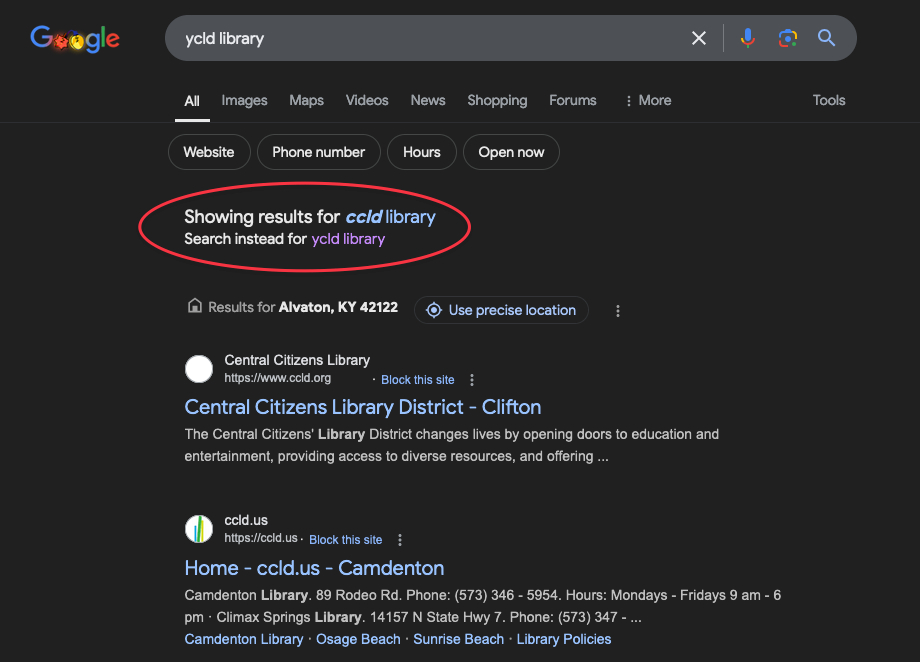920x662 pixels.
Task: Switch to the News tab
Action: [x=427, y=100]
